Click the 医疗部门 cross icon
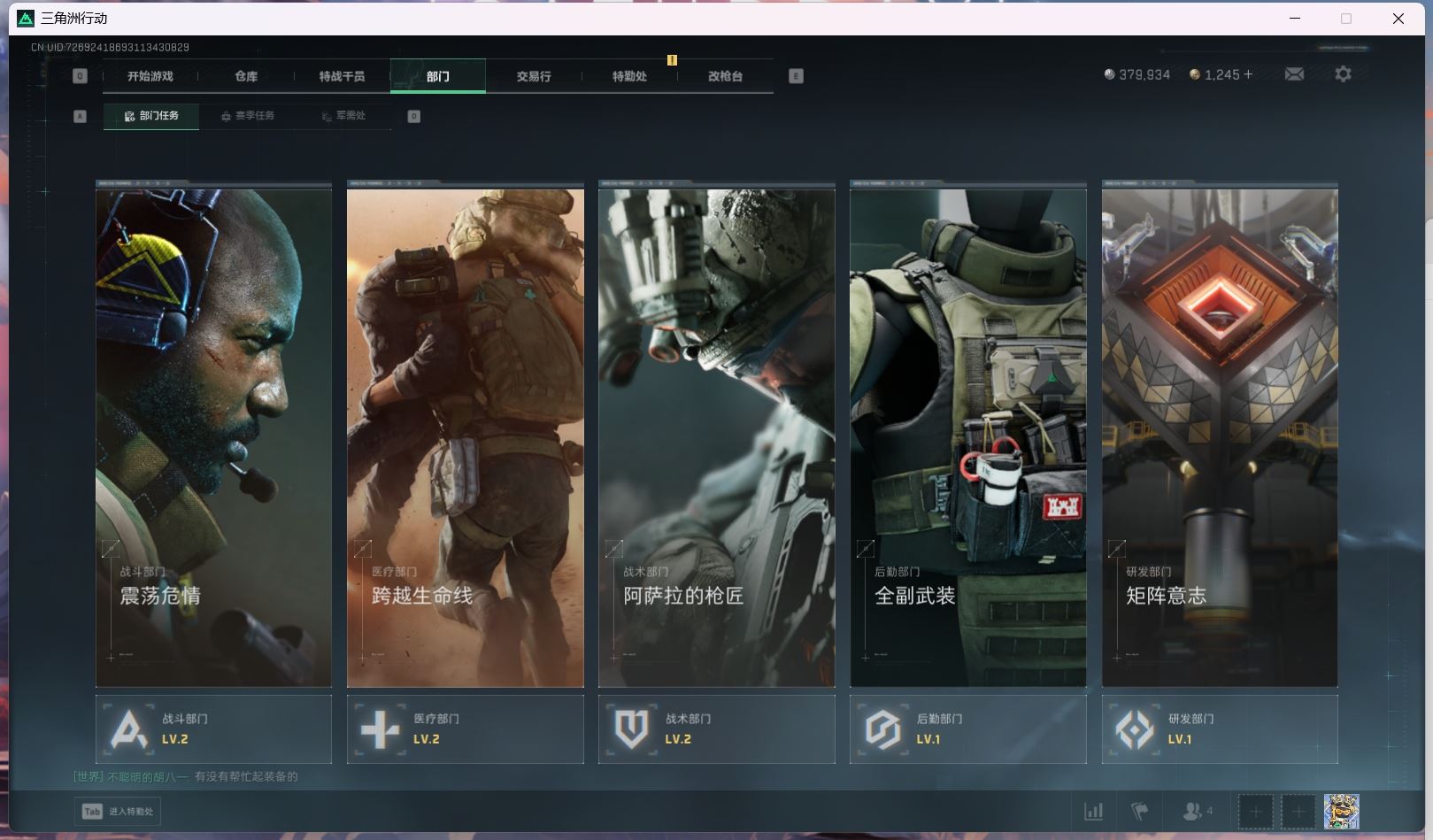1433x840 pixels. click(x=380, y=729)
